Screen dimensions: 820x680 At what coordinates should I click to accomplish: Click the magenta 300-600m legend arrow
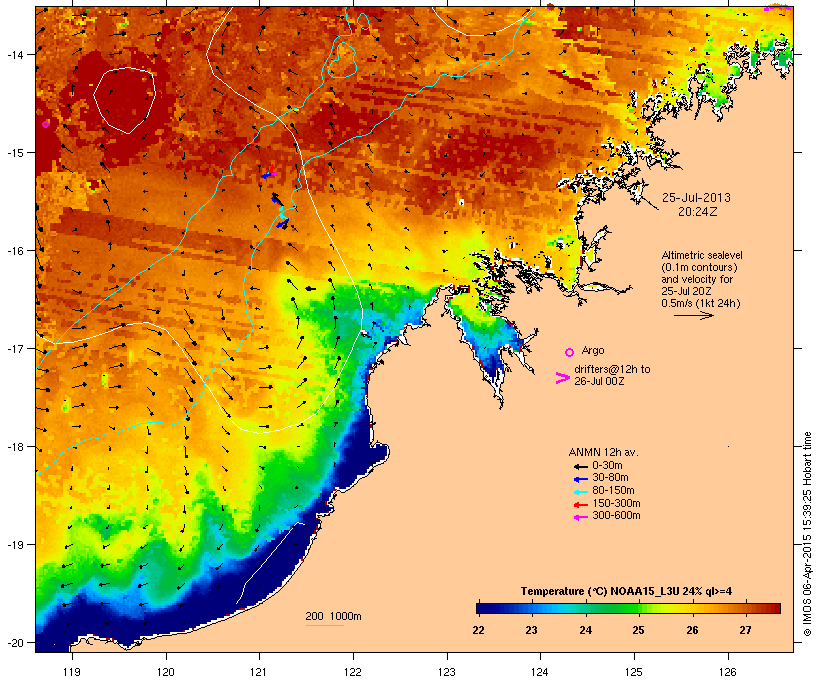580,517
